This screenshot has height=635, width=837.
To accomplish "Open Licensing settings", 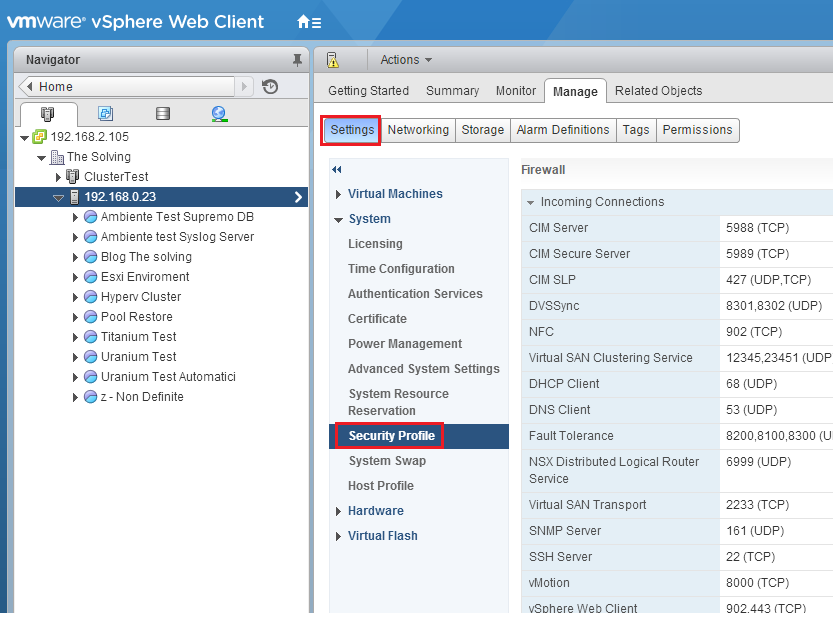I will click(375, 244).
